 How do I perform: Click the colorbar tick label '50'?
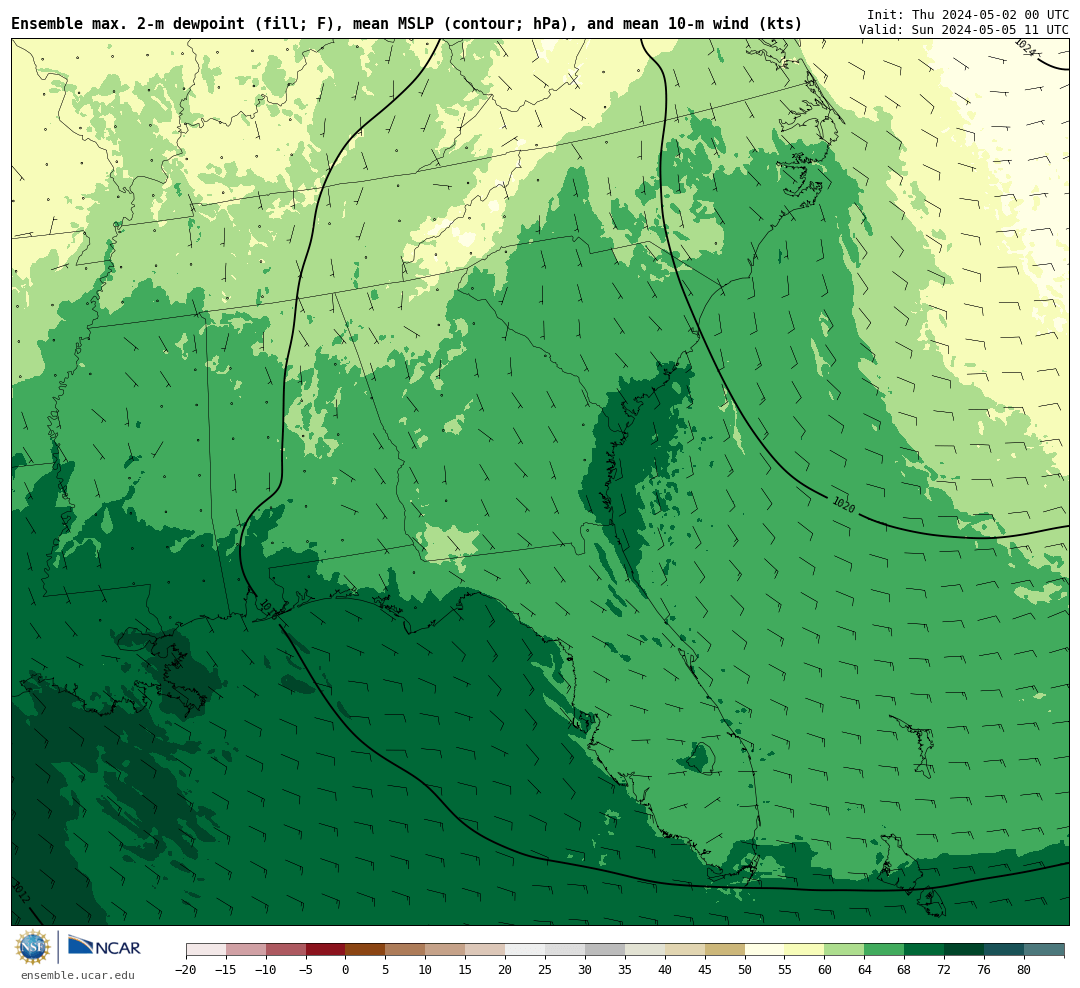[745, 970]
